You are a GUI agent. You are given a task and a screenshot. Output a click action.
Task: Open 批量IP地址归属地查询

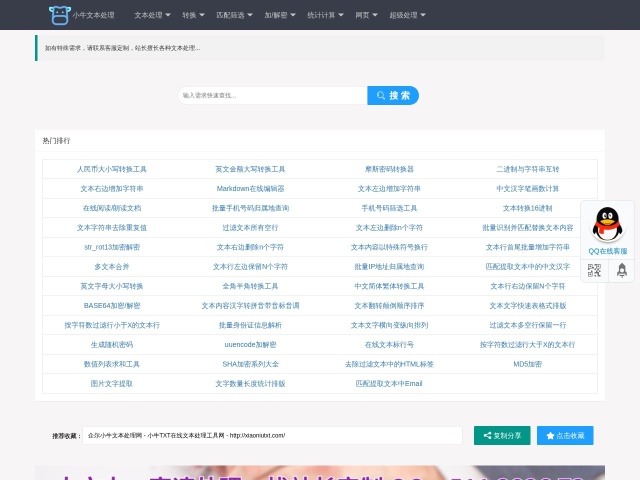389,267
